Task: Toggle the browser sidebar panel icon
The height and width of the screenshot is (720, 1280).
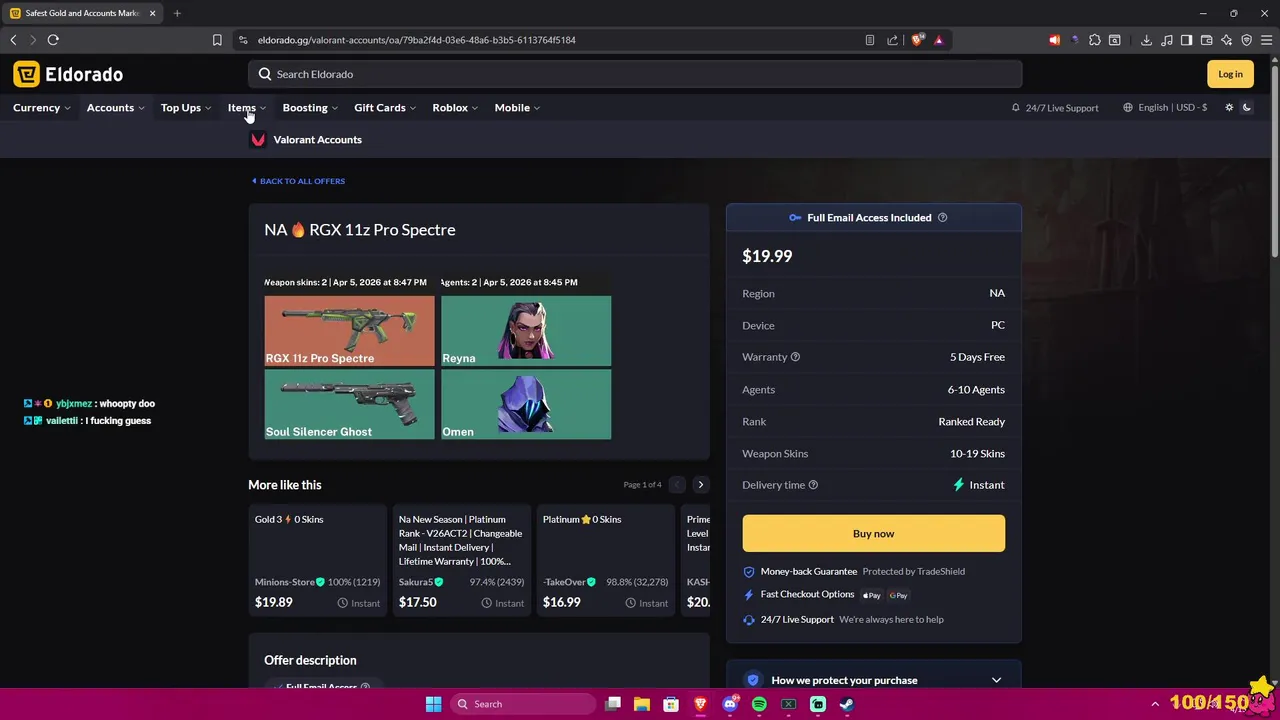Action: 1186,40
